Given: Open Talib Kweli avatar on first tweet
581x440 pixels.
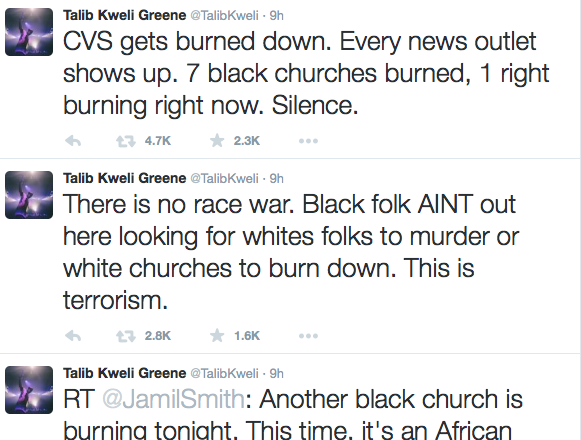Looking at the screenshot, I should [x=29, y=32].
